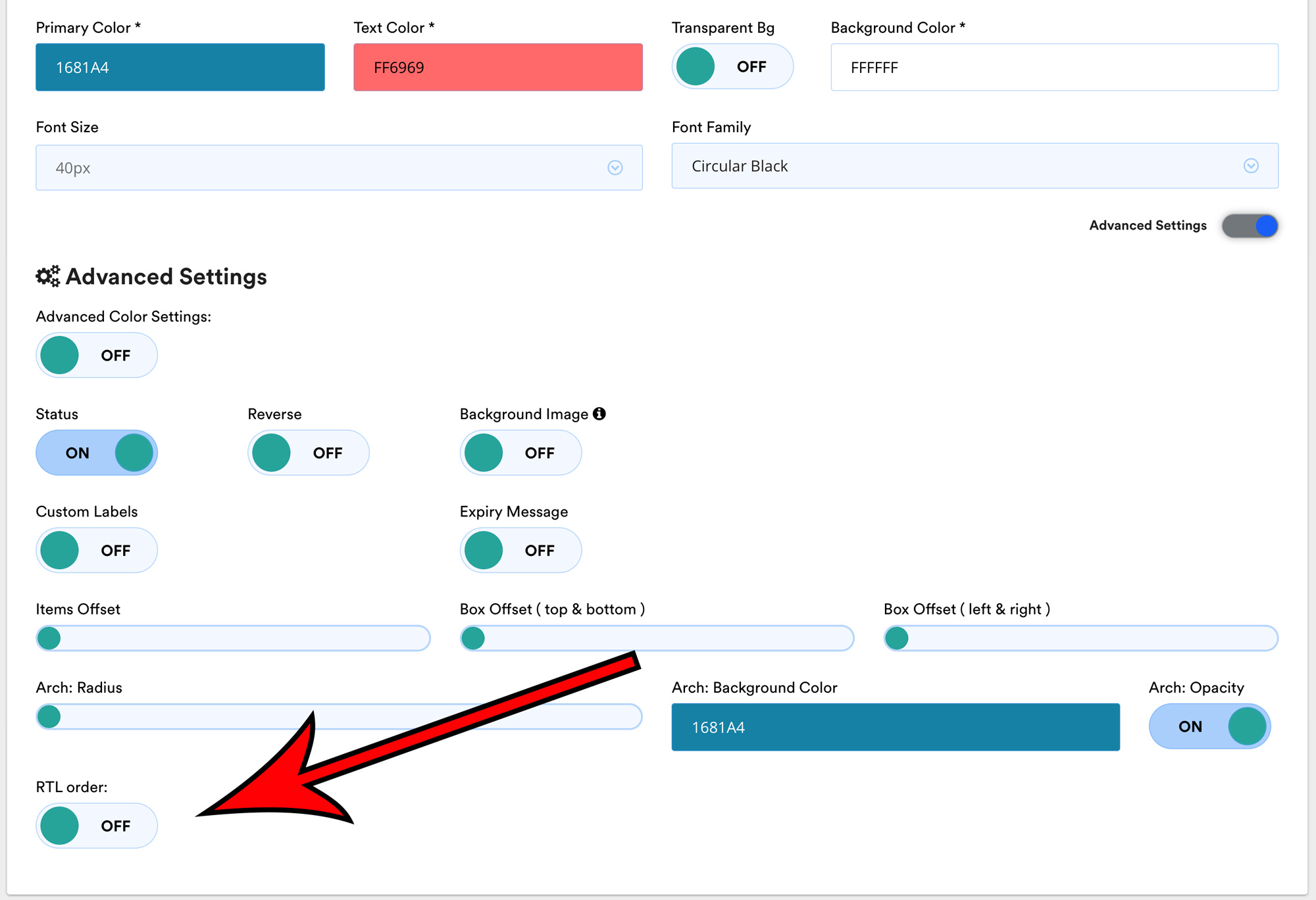Toggle the Transparent Bg switch

pos(732,66)
